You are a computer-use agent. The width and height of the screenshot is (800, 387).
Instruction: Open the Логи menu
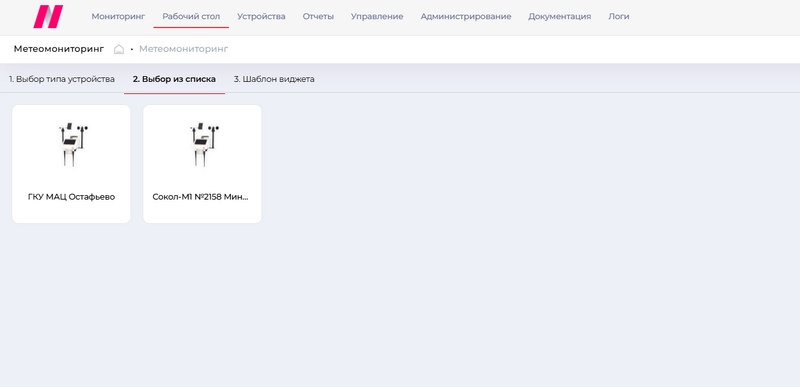point(619,16)
